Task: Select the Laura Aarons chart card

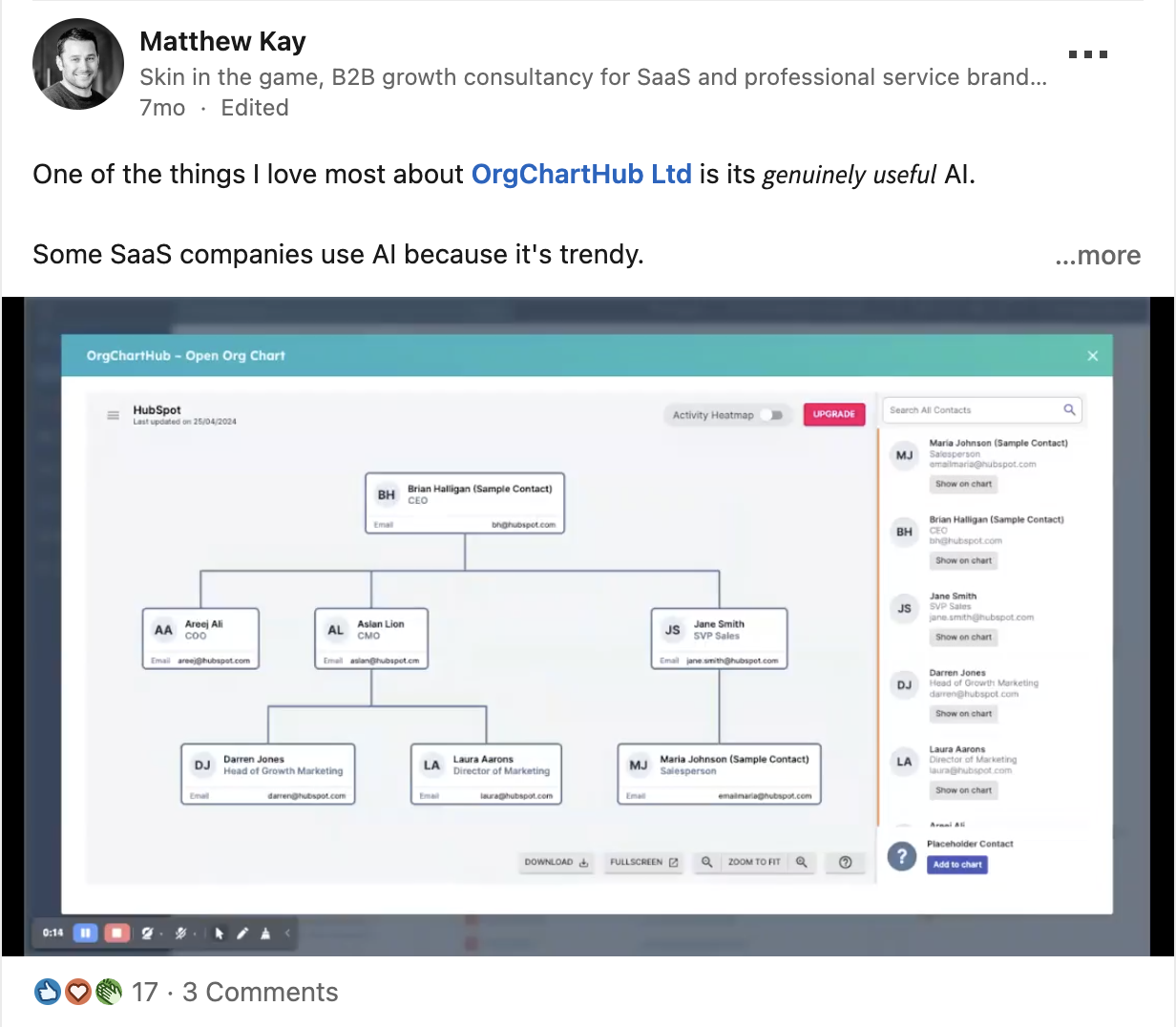Action: click(486, 774)
